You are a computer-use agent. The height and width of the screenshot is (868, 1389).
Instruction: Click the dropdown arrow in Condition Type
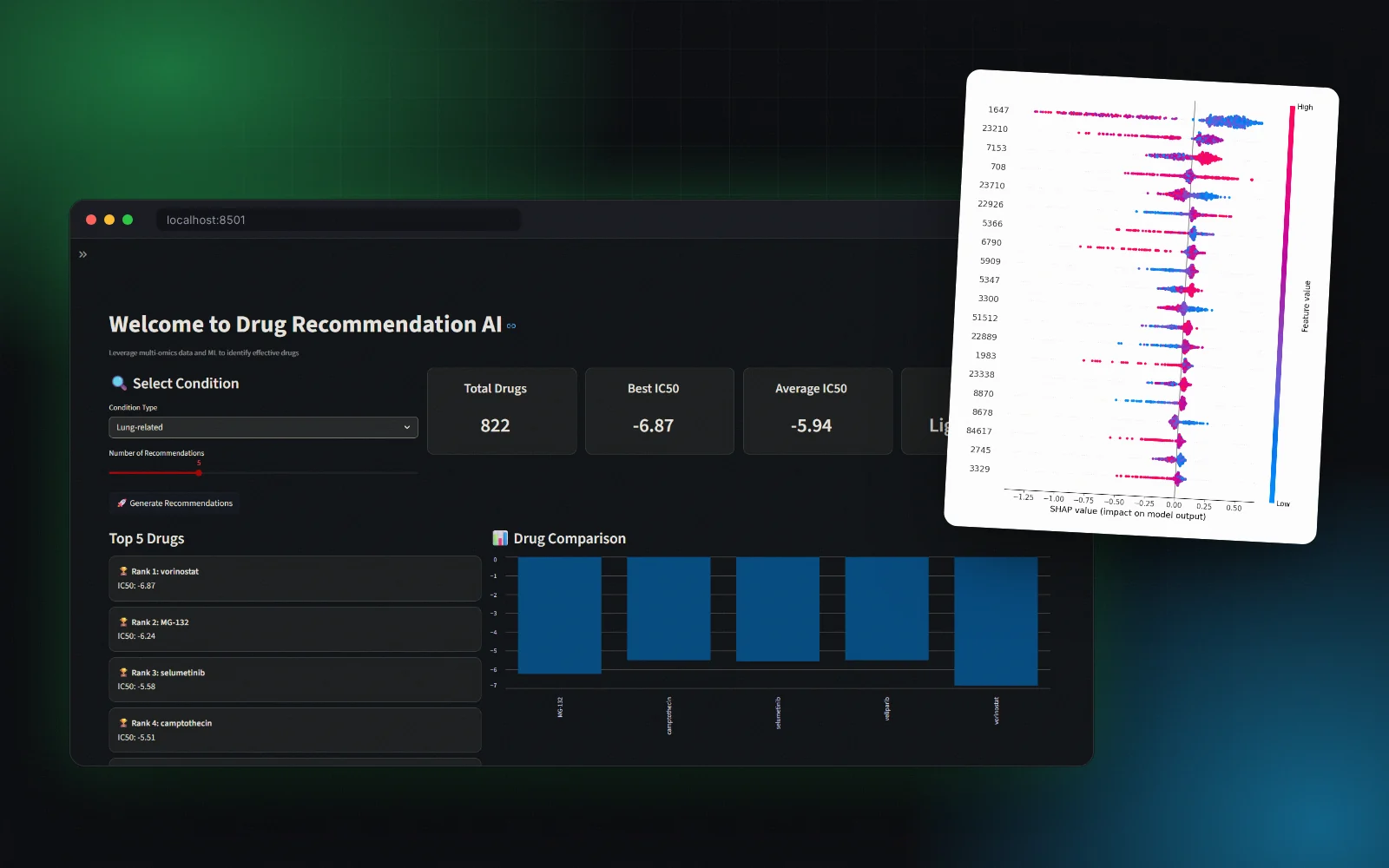[x=407, y=427]
